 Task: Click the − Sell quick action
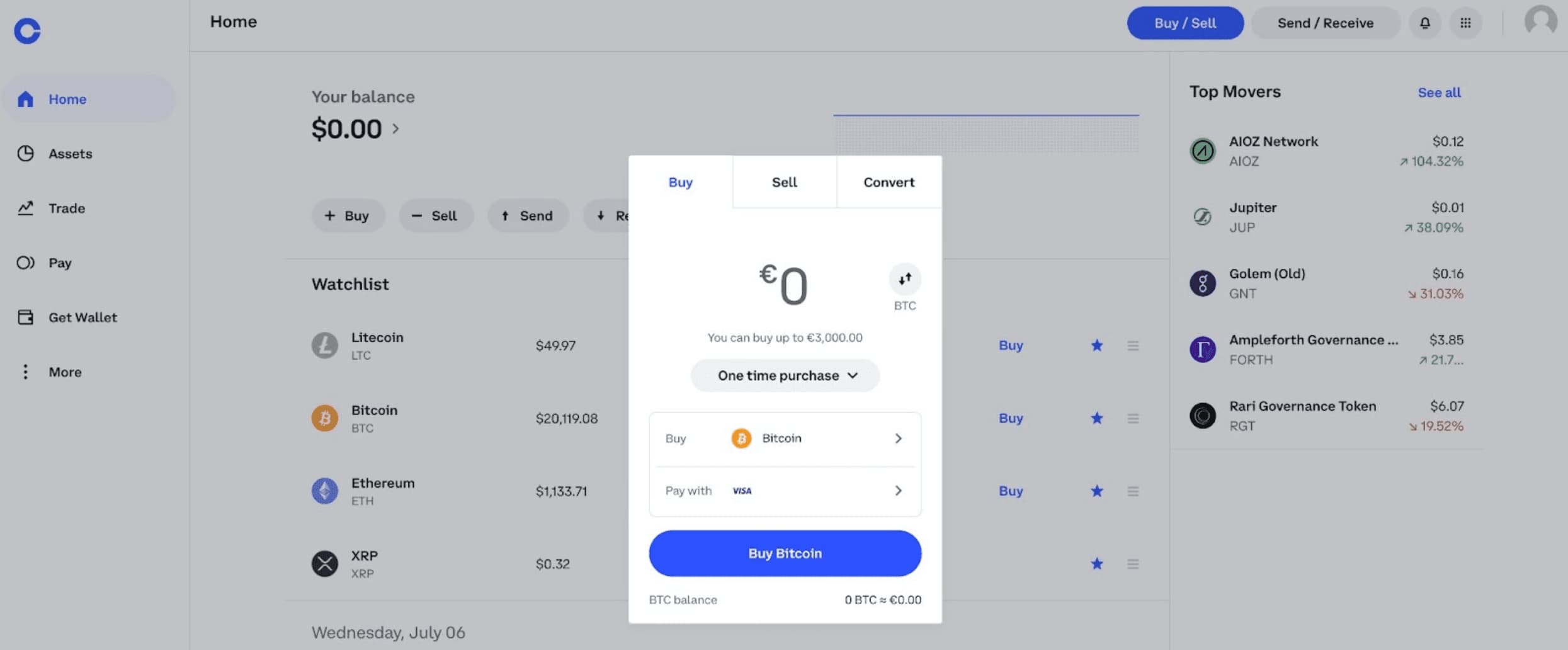(435, 216)
